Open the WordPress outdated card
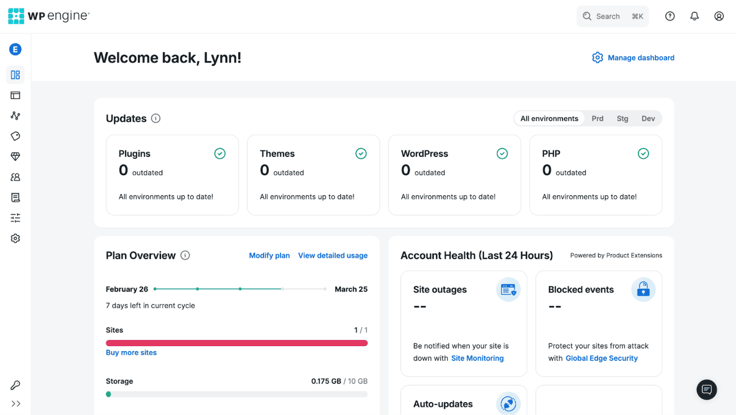 [x=454, y=175]
